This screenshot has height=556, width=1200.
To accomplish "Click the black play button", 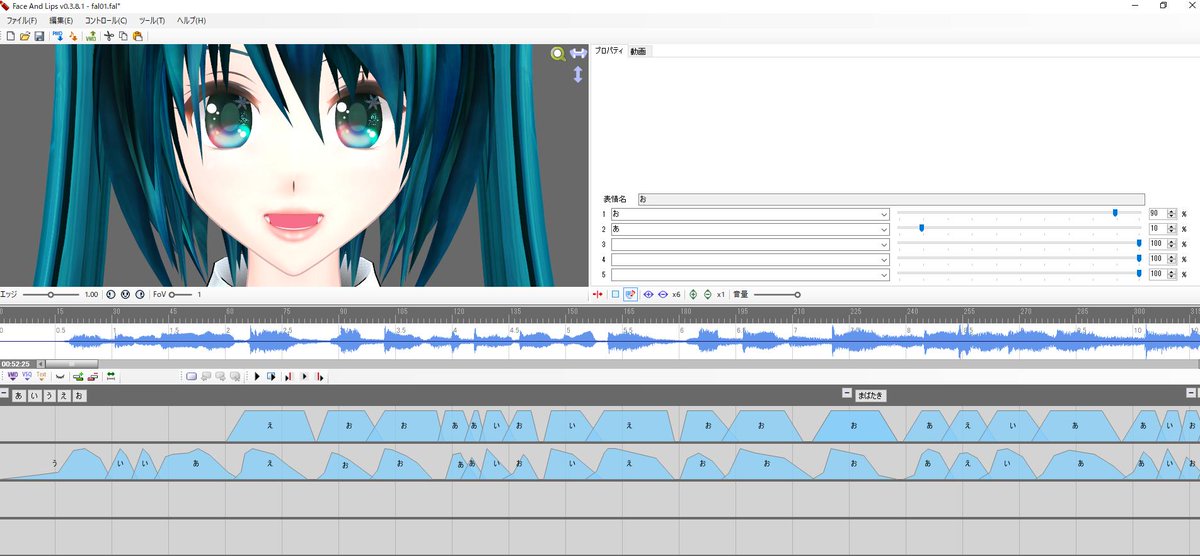I will coord(257,377).
